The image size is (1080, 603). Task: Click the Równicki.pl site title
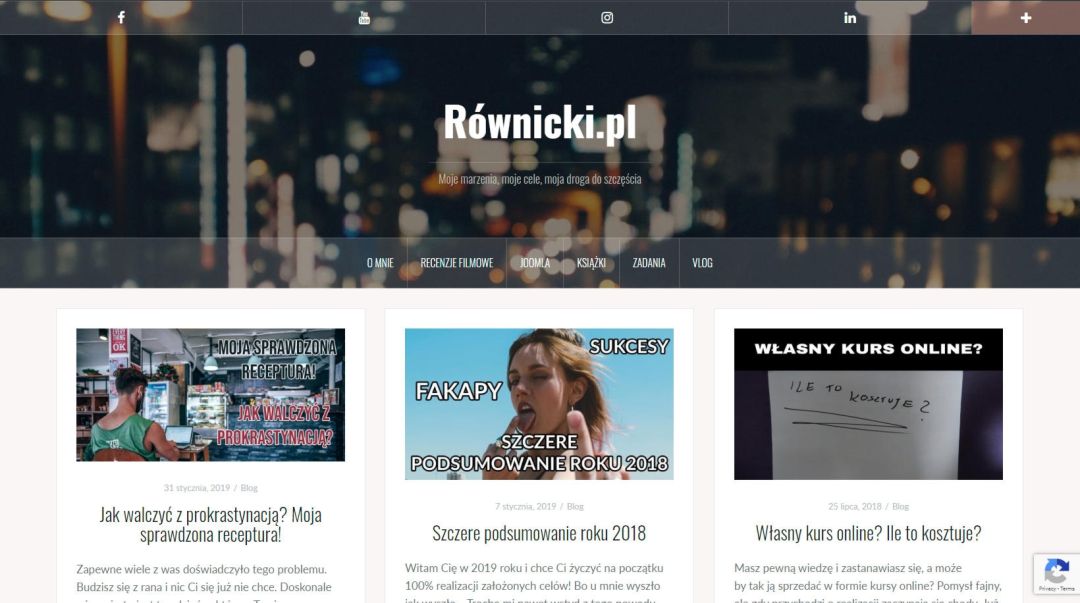coord(539,123)
